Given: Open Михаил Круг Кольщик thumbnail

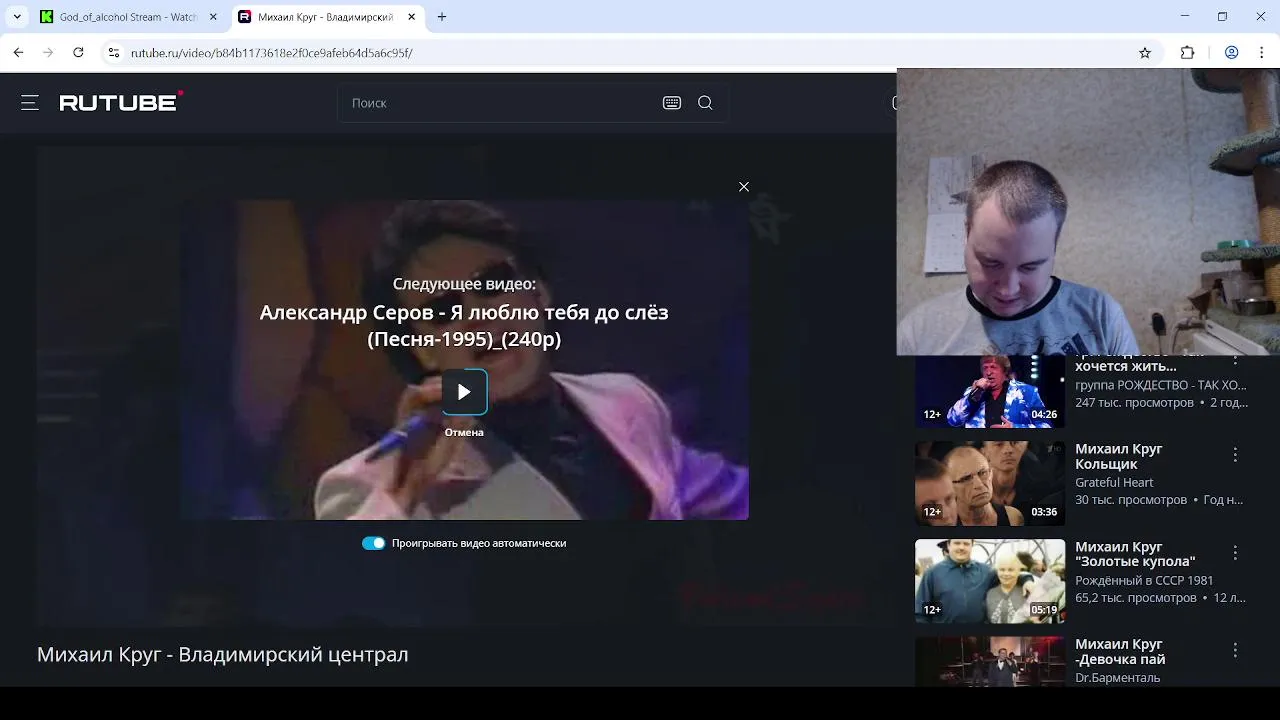Looking at the screenshot, I should tap(990, 484).
